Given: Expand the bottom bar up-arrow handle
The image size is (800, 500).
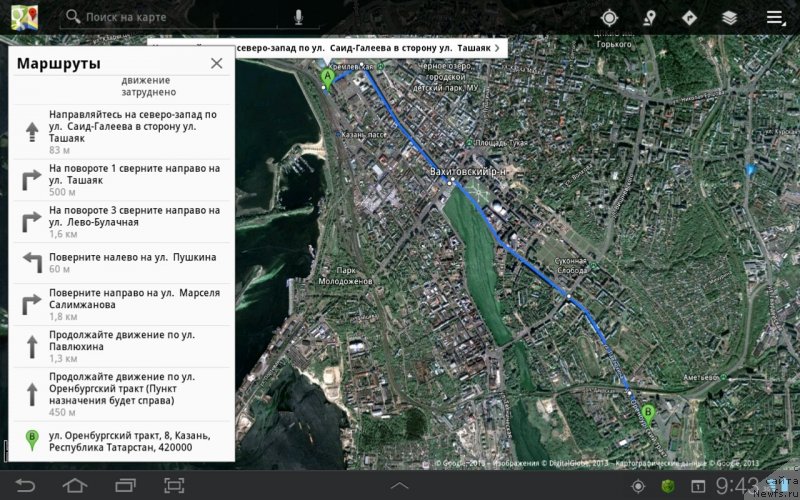Looking at the screenshot, I should coord(398,485).
